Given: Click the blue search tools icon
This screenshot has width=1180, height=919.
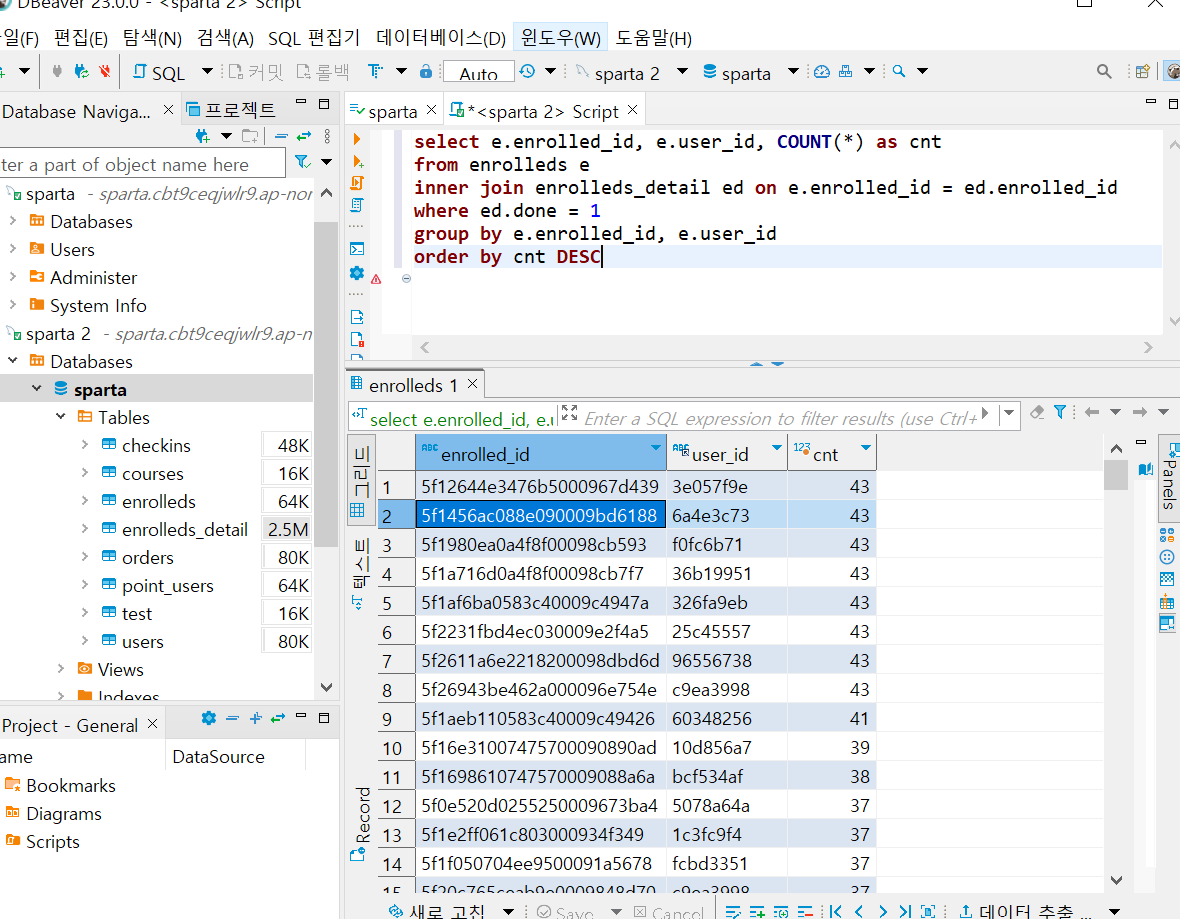Looking at the screenshot, I should point(899,72).
